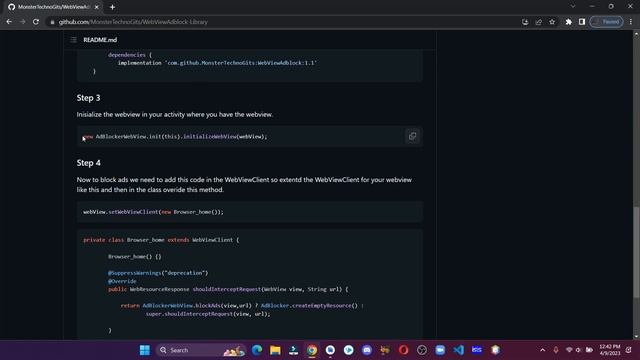Click the 'Inisialize the webview' sentence
Image resolution: width=640 pixels, height=360 pixels.
pos(175,115)
